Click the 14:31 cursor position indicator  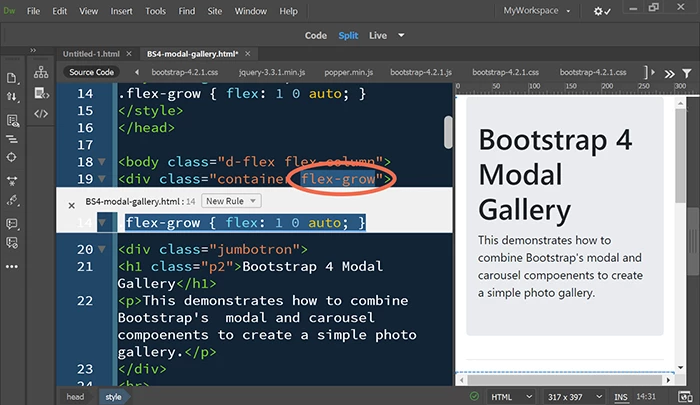coord(646,397)
